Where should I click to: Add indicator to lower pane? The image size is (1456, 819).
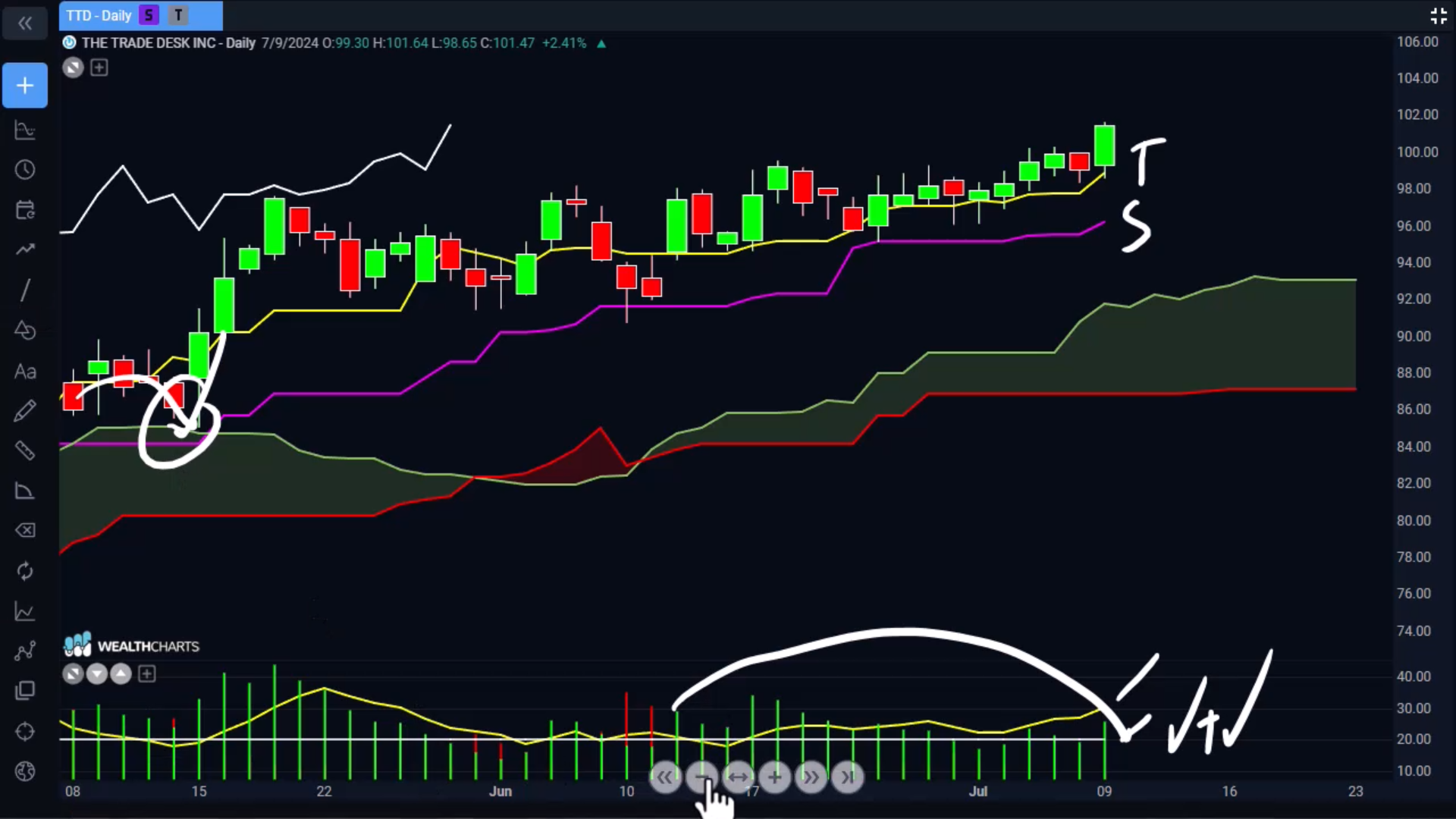[x=147, y=674]
